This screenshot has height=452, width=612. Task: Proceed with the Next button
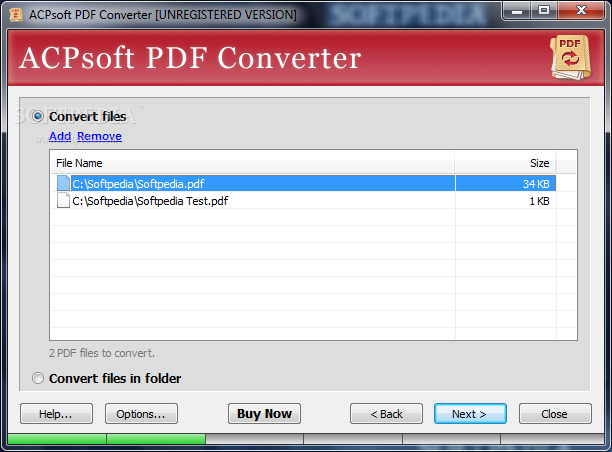point(470,414)
